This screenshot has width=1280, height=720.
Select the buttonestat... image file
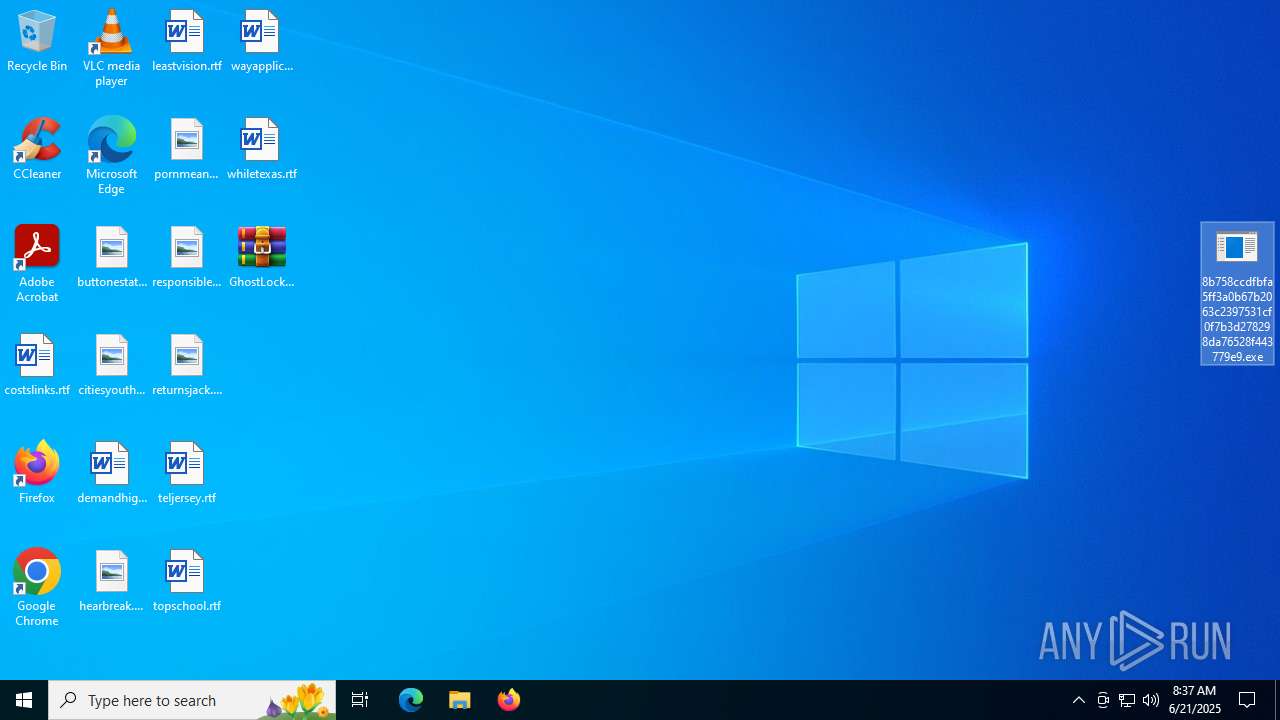111,257
